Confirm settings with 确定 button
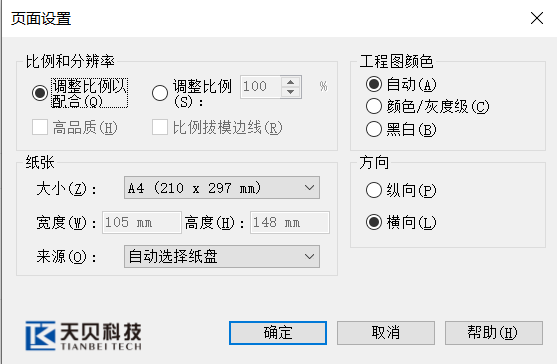Screen dimensions: 557x364 pos(278,333)
